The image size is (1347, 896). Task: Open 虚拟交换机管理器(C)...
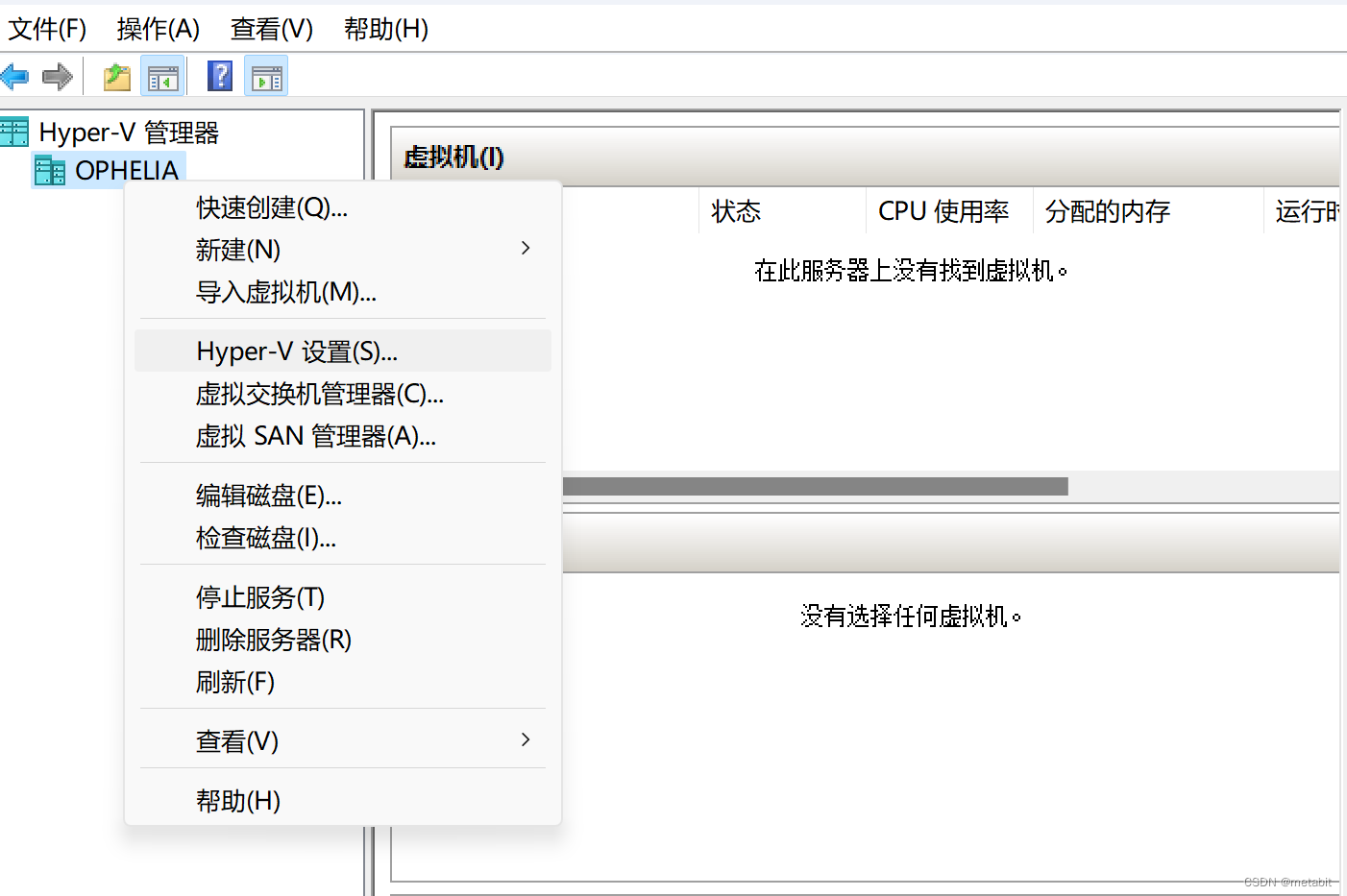[x=343, y=394]
